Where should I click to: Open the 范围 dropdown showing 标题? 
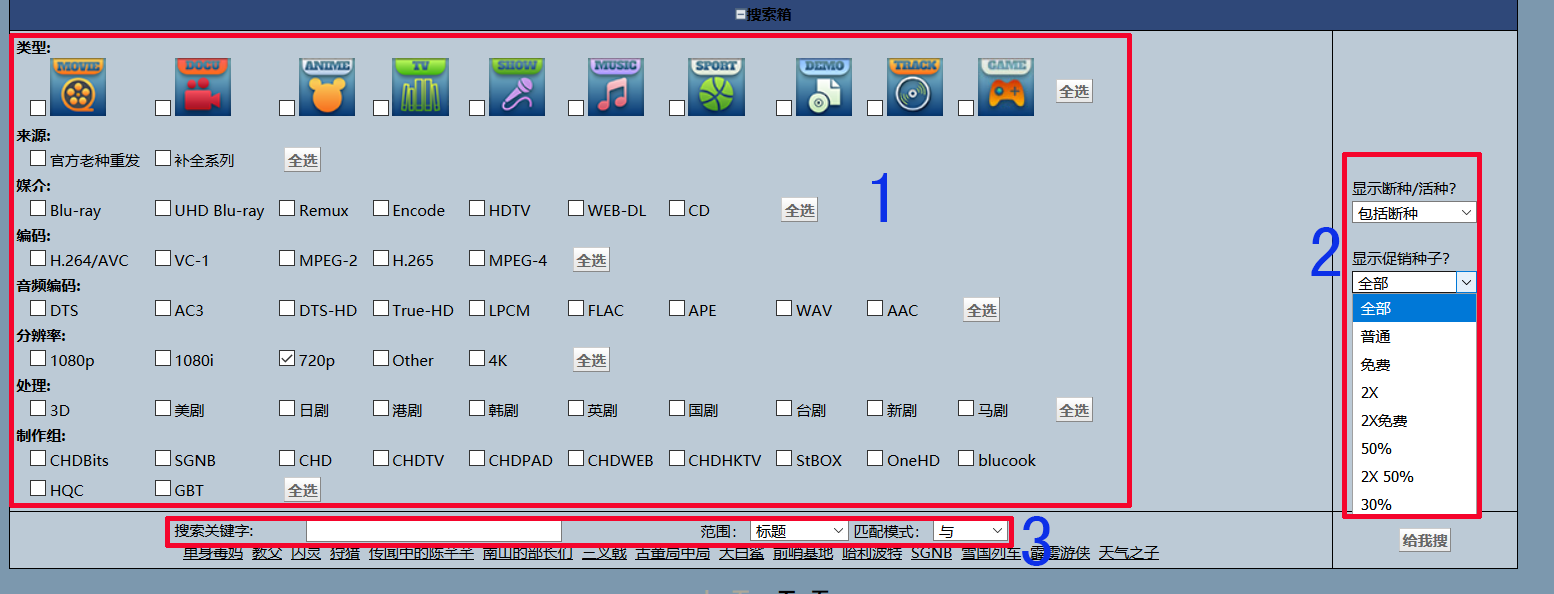click(x=800, y=531)
